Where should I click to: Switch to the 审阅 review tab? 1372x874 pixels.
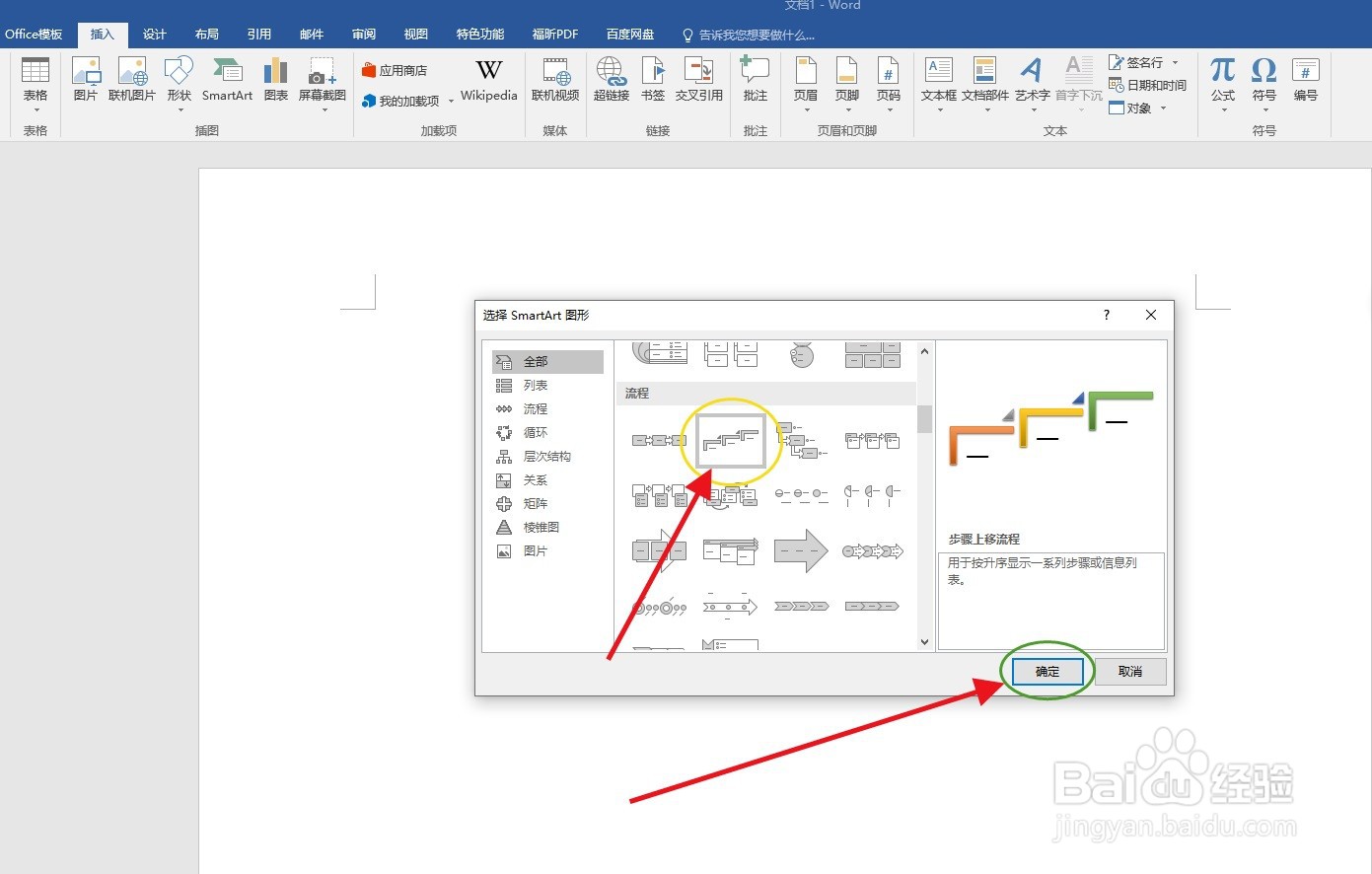coord(364,35)
